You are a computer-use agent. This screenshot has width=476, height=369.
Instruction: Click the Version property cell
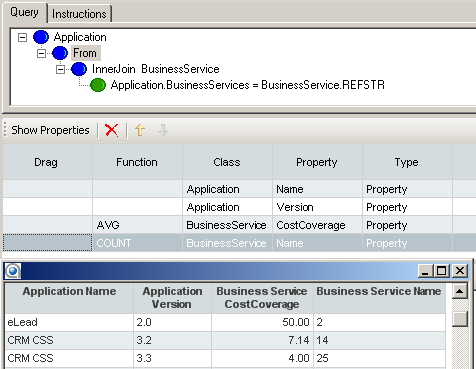click(x=317, y=207)
